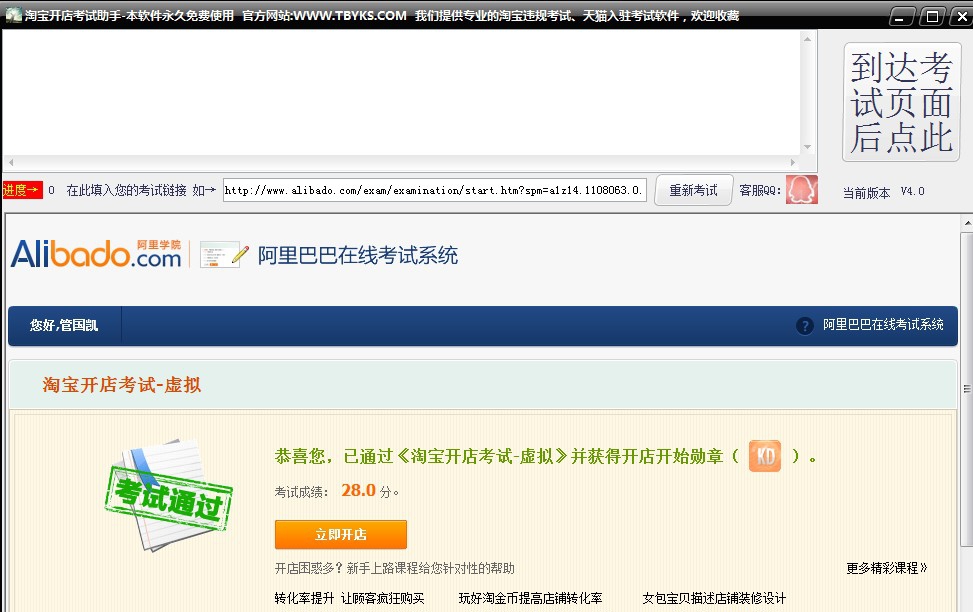Click the Alibado.com logo
The image size is (973, 612).
click(x=96, y=253)
